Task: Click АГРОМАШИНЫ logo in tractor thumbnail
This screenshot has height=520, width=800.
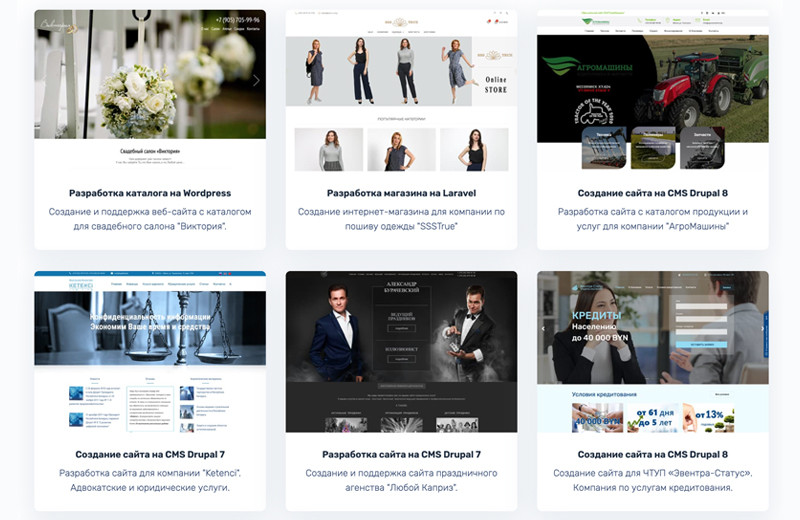Action: click(589, 66)
